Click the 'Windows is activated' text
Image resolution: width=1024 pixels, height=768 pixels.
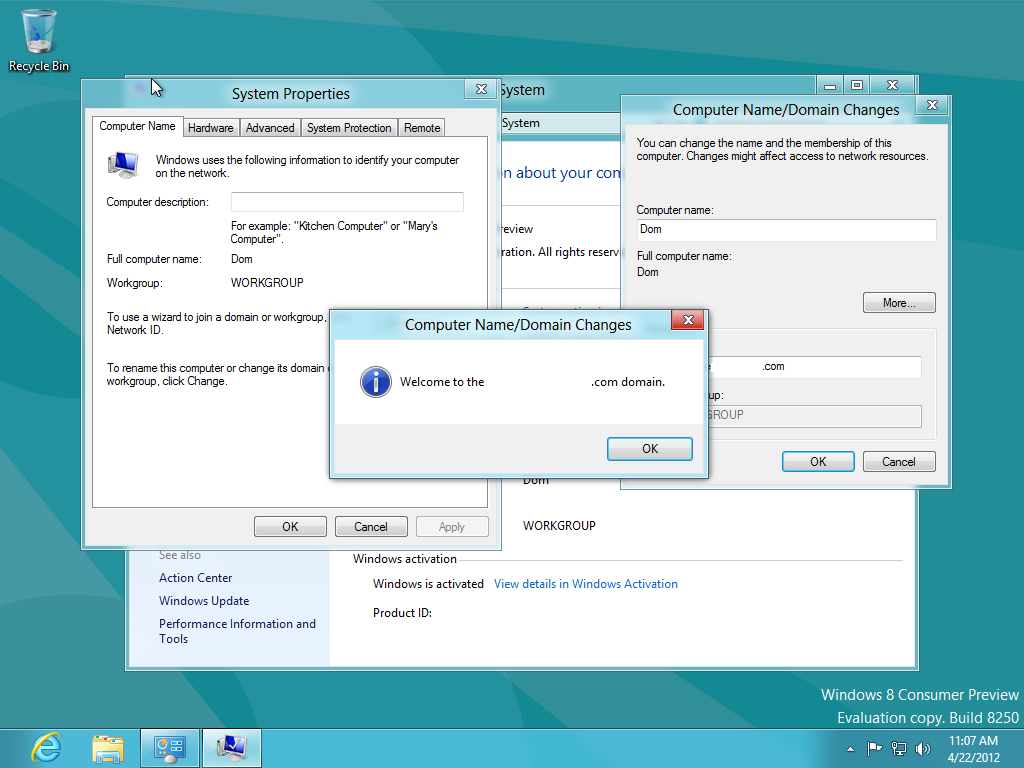pyautogui.click(x=428, y=584)
